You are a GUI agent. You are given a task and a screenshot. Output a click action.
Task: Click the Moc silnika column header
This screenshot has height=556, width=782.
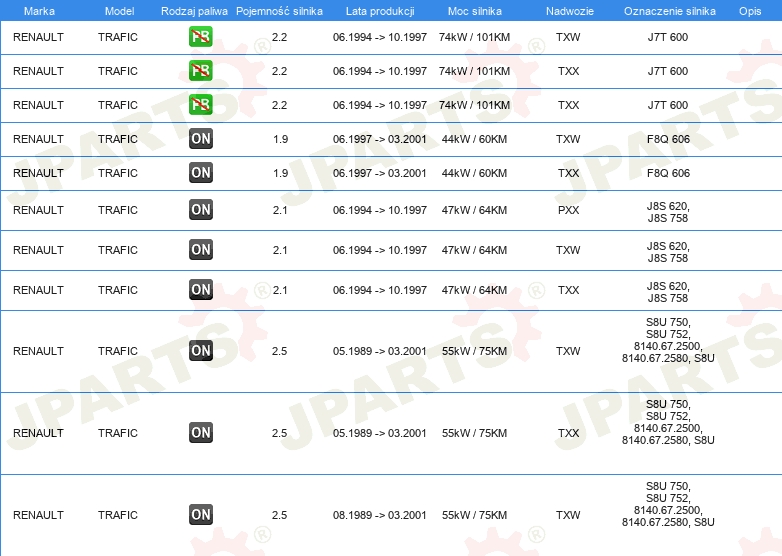tap(474, 10)
